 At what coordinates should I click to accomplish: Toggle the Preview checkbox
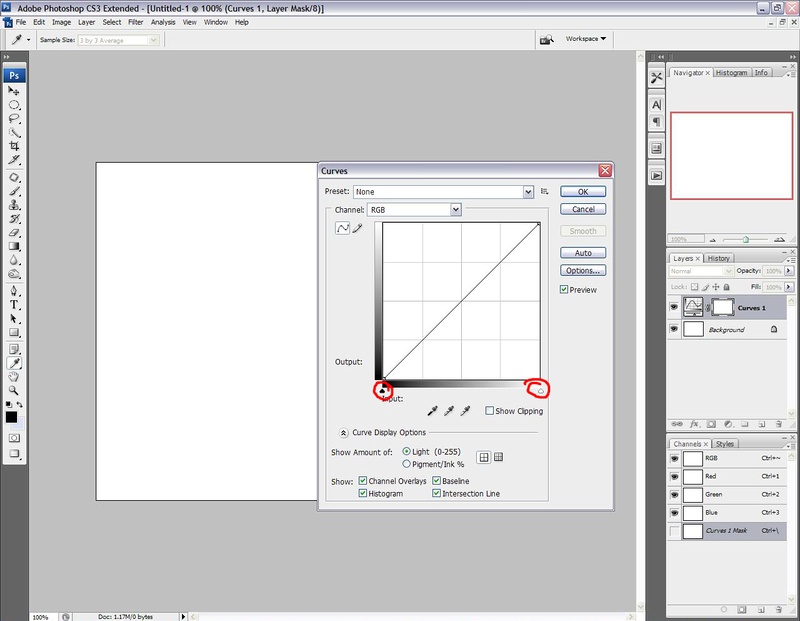coord(564,289)
